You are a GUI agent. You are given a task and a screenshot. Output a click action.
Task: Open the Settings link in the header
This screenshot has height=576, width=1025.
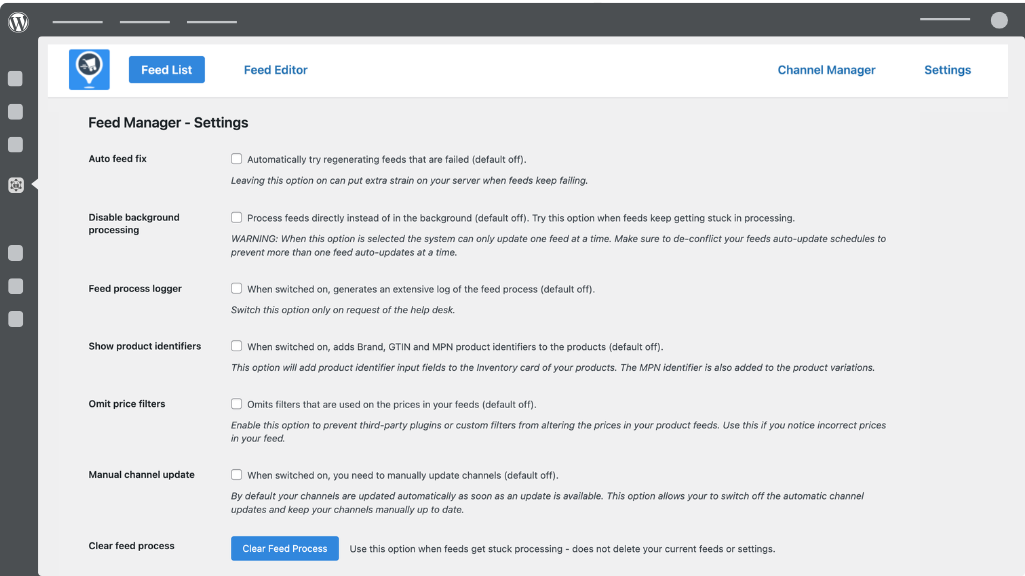tap(947, 70)
